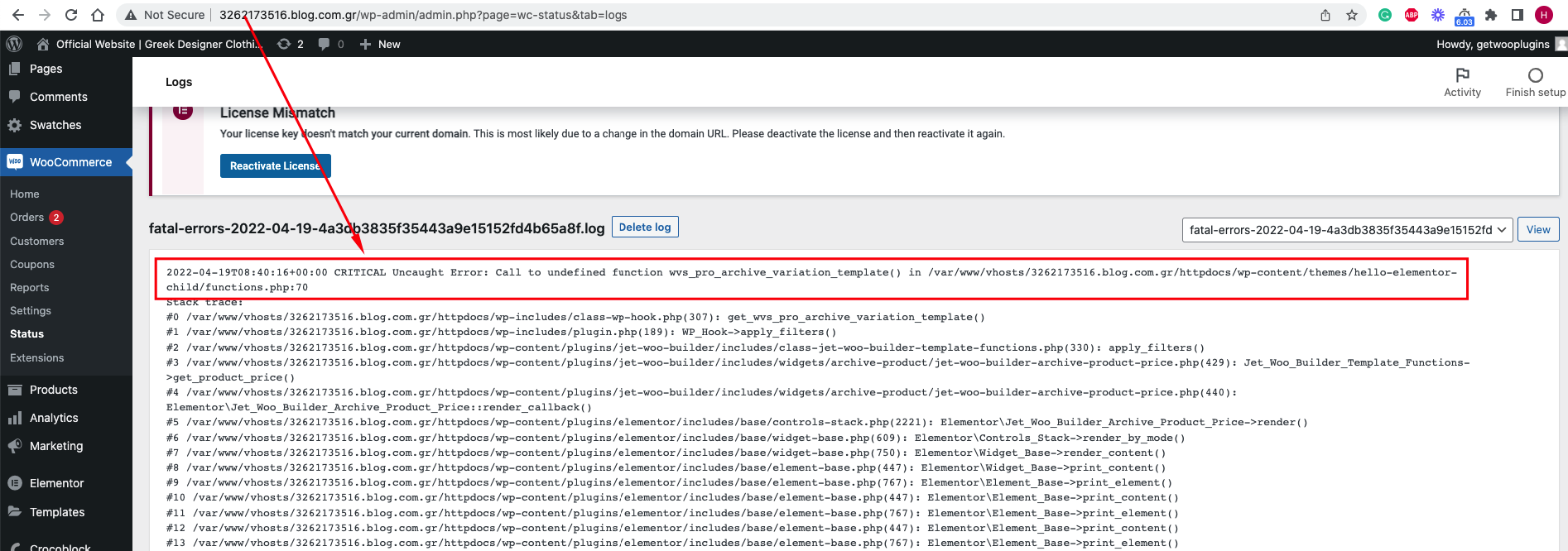Click the CRITICAL Uncaught Error log line
The image size is (1568, 551).
[x=811, y=280]
